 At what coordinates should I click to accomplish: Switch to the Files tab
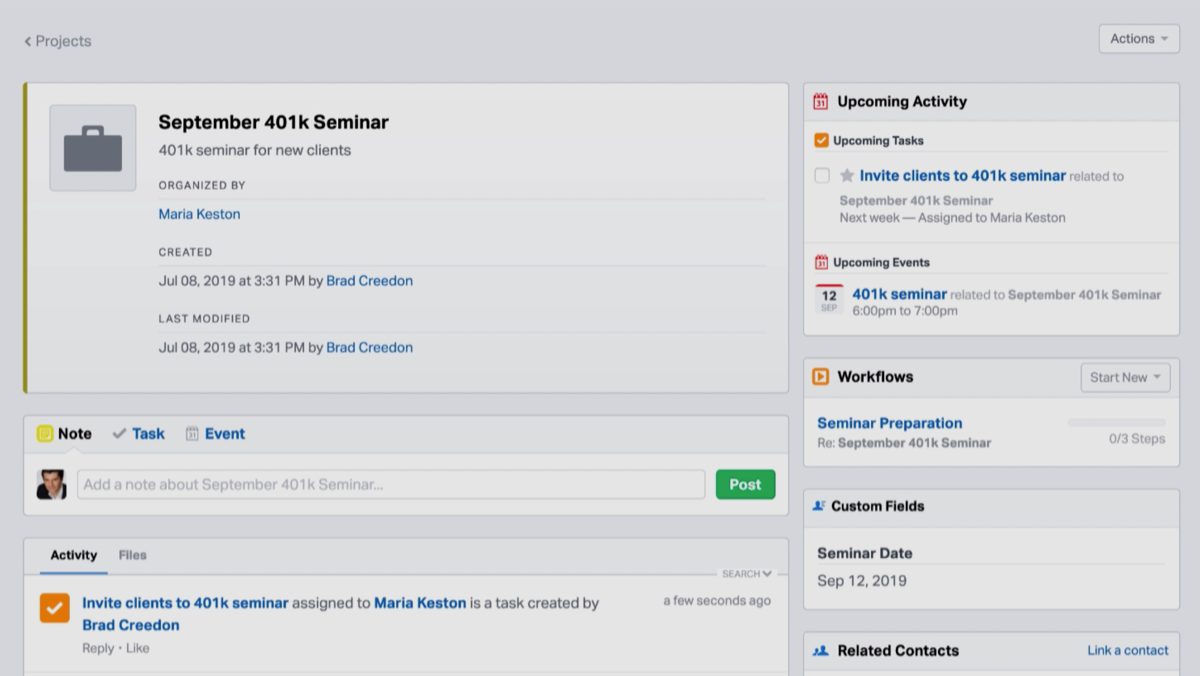[132, 555]
